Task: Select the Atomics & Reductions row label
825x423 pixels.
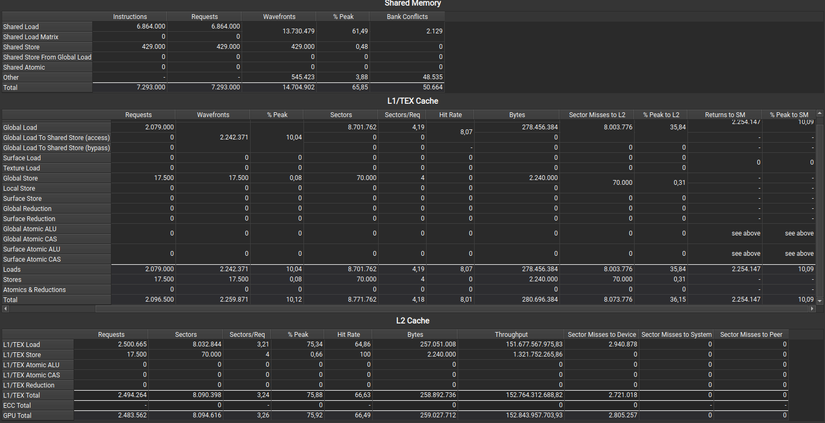Action: click(57, 289)
